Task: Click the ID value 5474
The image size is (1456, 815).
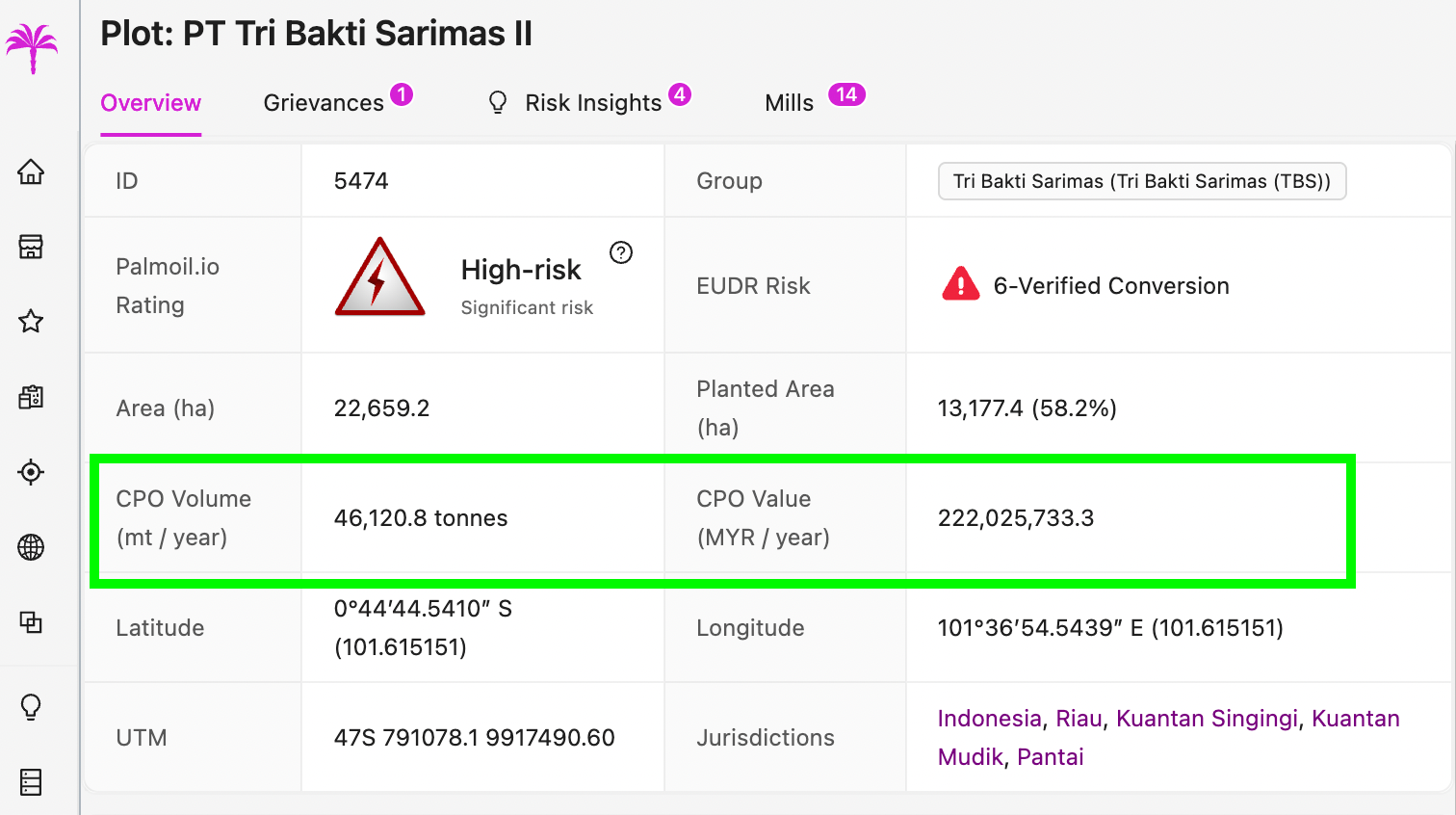Action: [x=361, y=181]
